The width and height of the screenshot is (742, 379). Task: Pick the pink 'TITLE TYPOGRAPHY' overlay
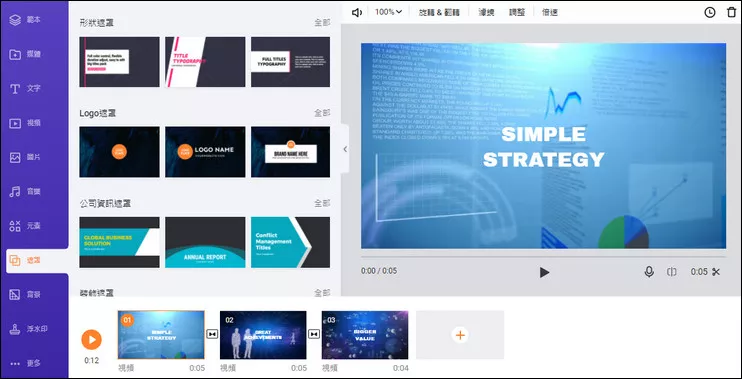(205, 62)
